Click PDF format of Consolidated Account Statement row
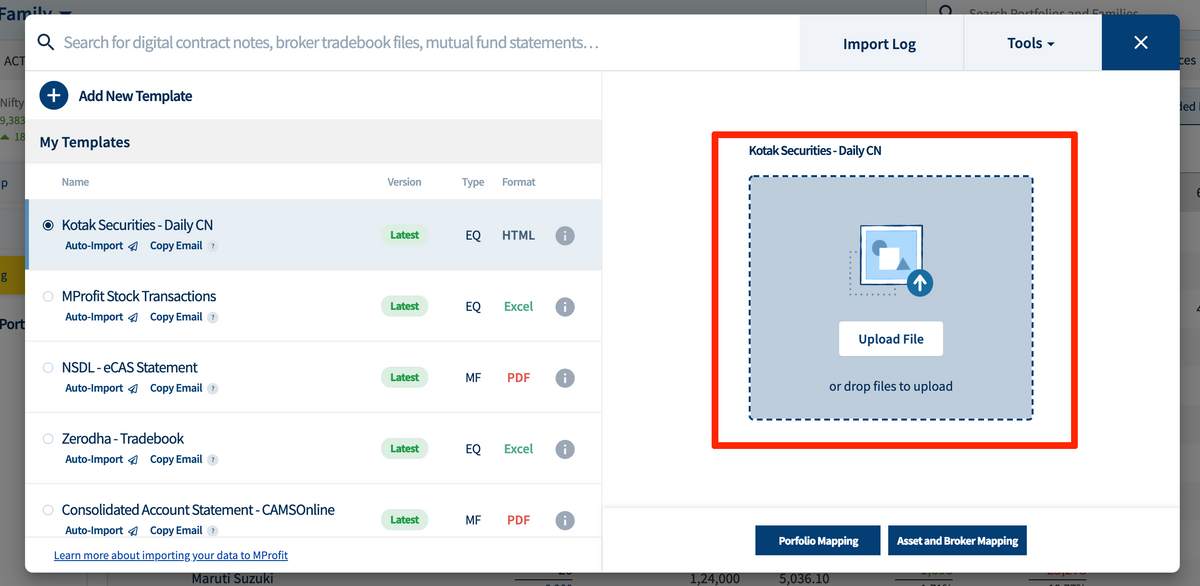The width and height of the screenshot is (1200, 586). pos(518,520)
